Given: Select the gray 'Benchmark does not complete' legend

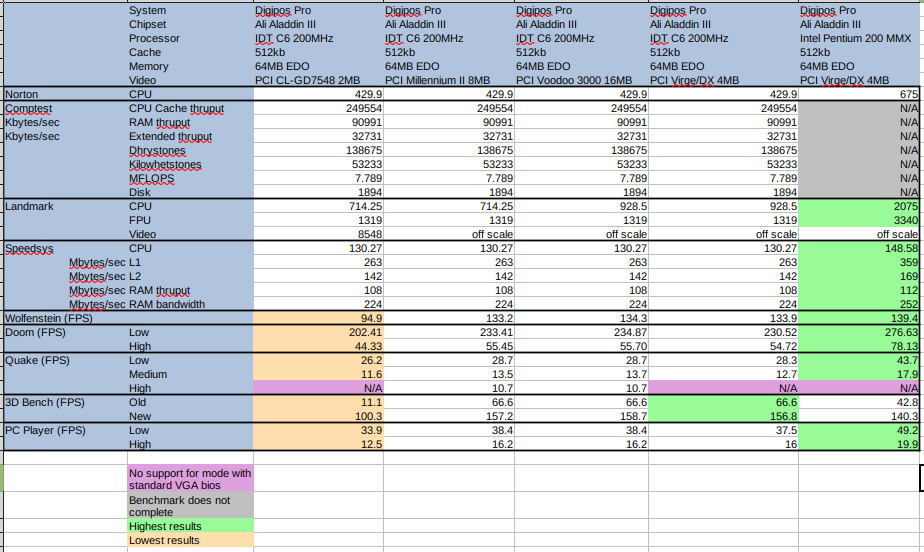Looking at the screenshot, I should [189, 507].
